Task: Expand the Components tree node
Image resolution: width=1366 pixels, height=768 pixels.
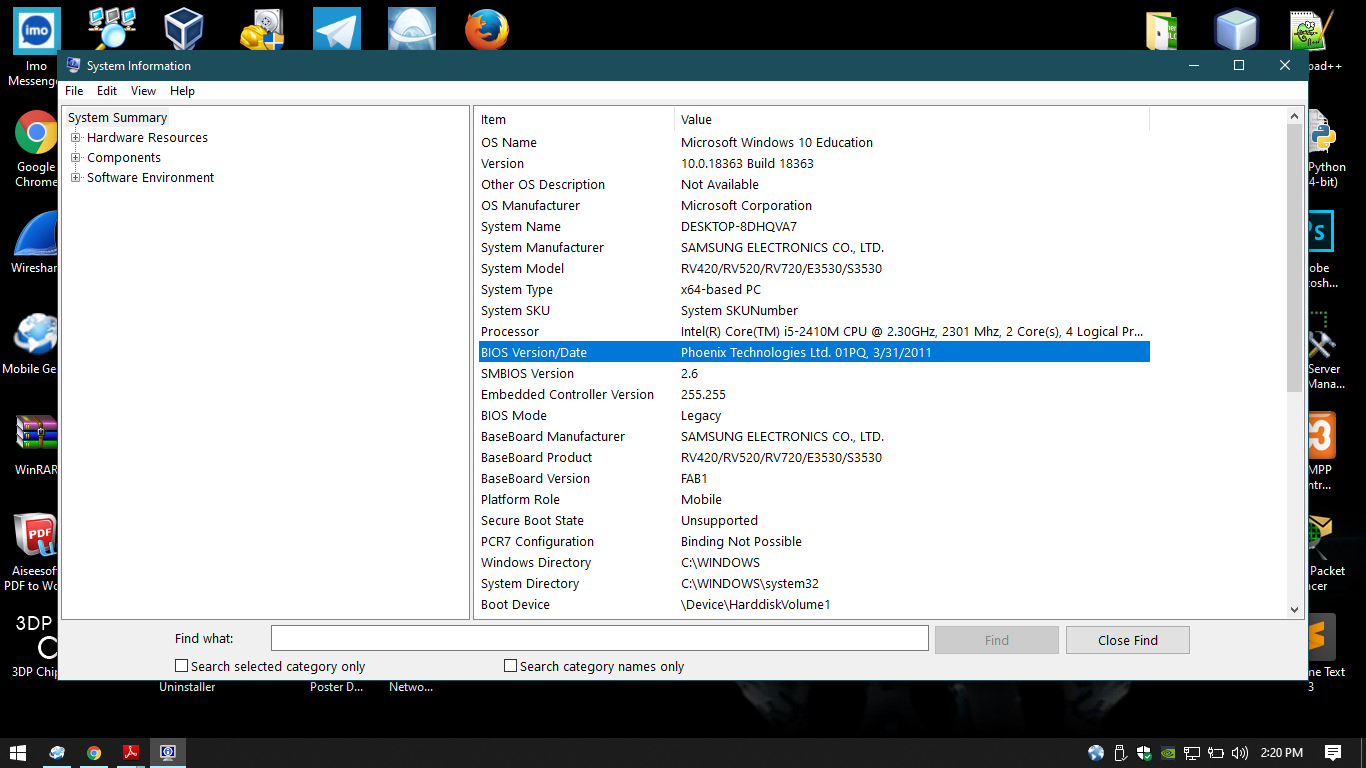Action: pos(74,157)
